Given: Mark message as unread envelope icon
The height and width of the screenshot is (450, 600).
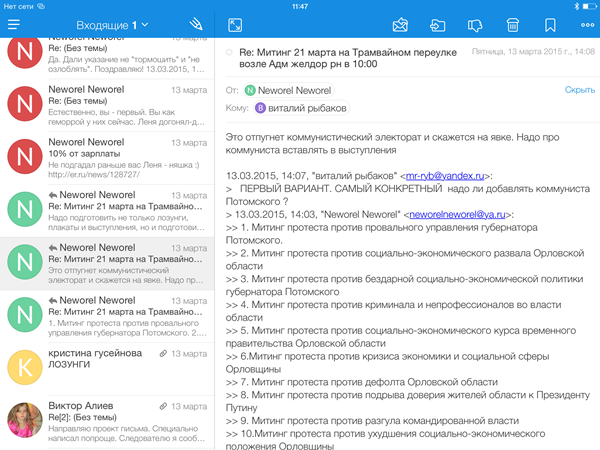Looking at the screenshot, I should coord(400,25).
